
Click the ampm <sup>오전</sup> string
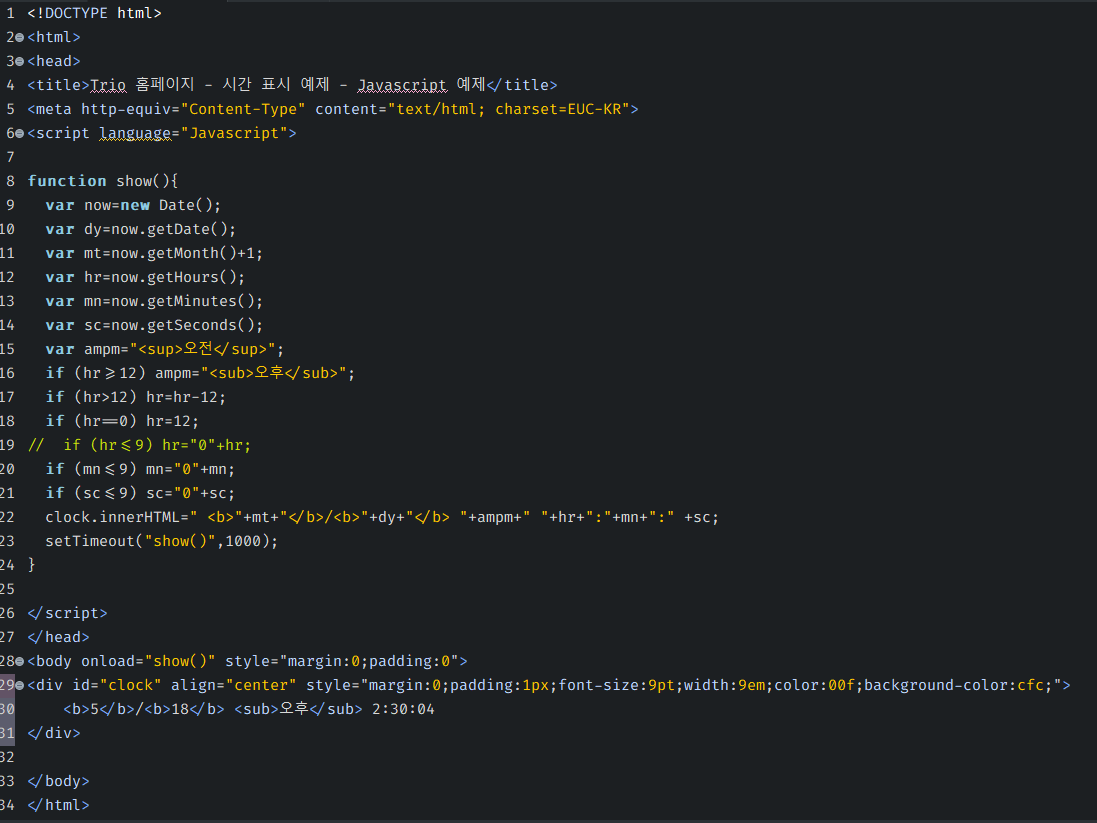point(203,349)
